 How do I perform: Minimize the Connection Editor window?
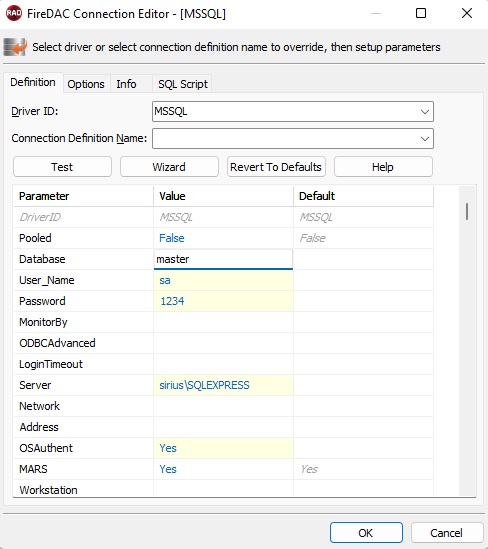[x=376, y=13]
